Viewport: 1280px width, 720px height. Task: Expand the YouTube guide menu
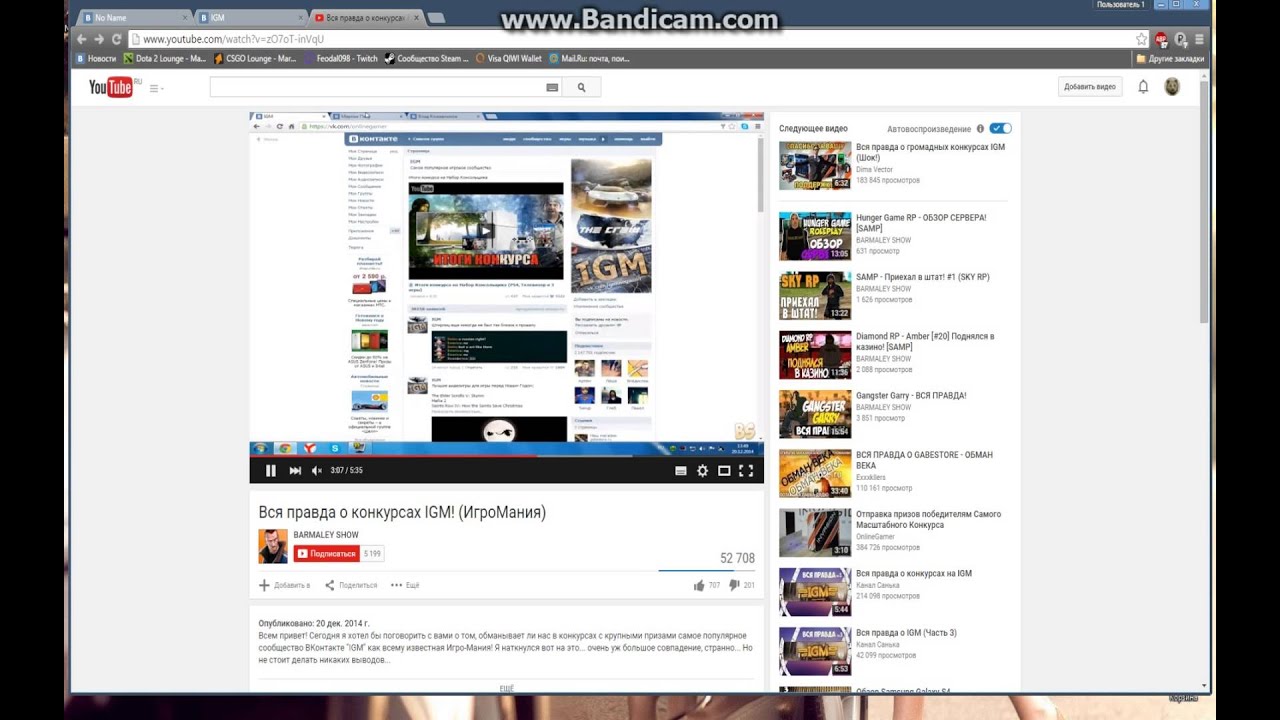tap(156, 89)
